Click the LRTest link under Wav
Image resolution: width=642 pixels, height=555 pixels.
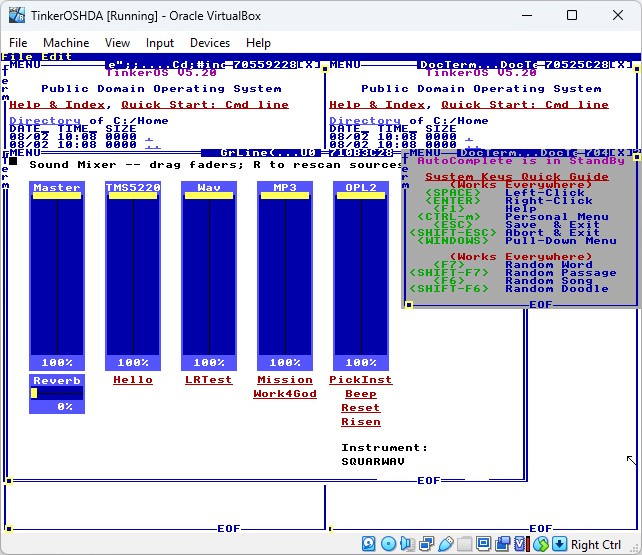point(209,380)
